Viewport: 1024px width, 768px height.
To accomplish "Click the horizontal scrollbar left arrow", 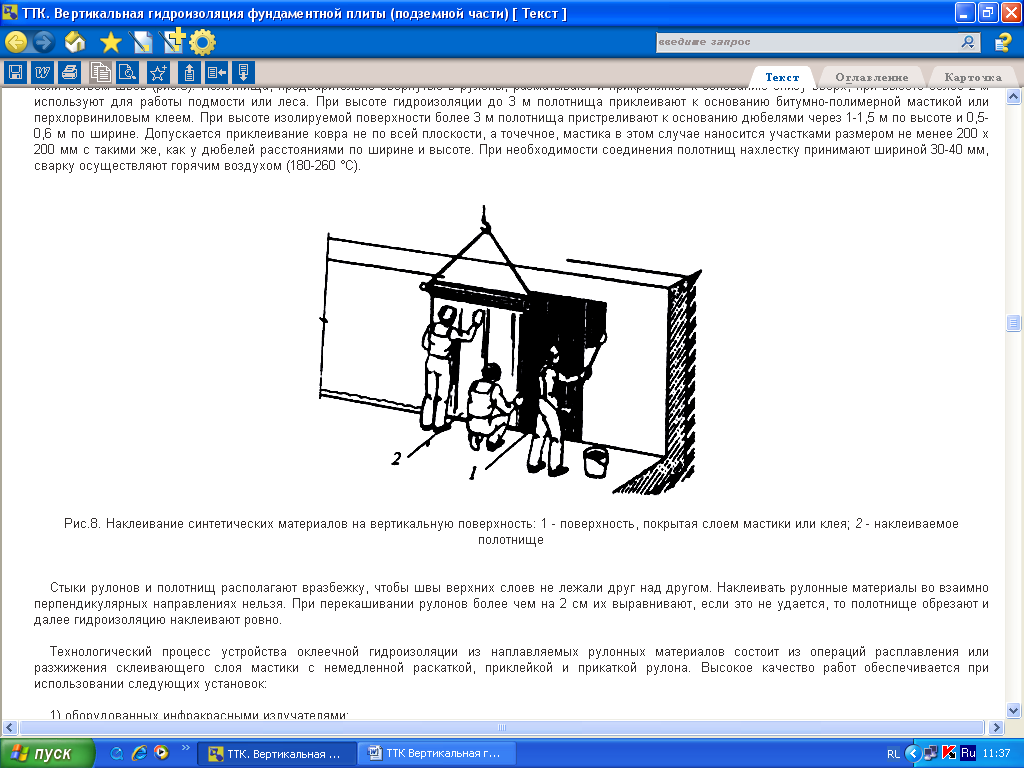I will click(x=10, y=728).
